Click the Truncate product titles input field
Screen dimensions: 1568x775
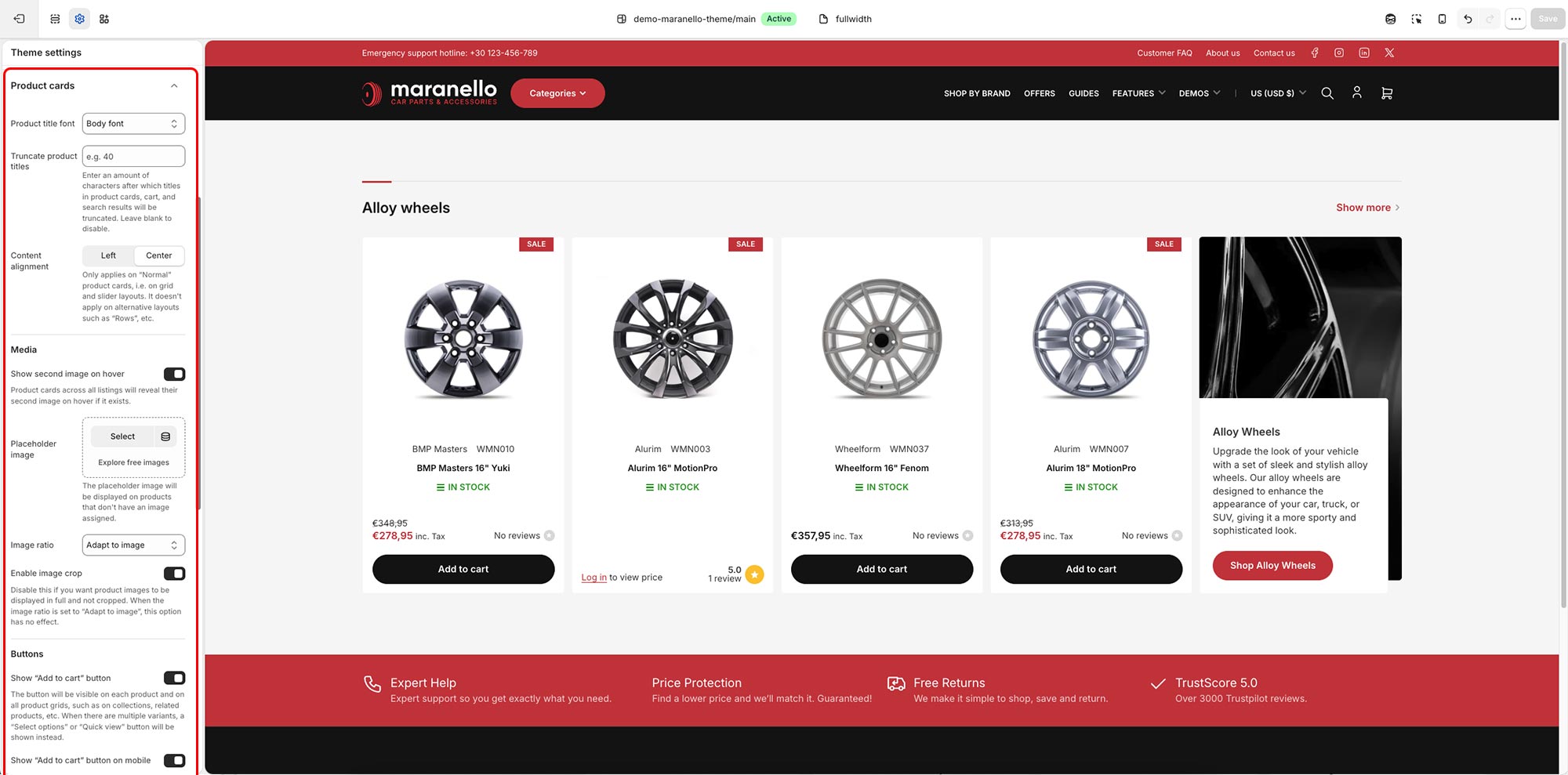coord(133,156)
